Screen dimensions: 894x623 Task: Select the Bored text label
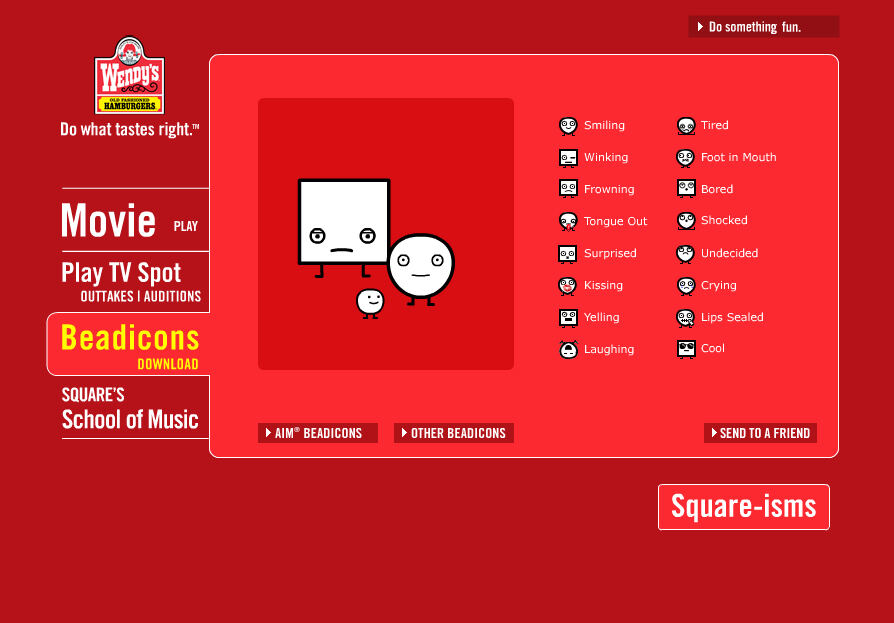717,189
